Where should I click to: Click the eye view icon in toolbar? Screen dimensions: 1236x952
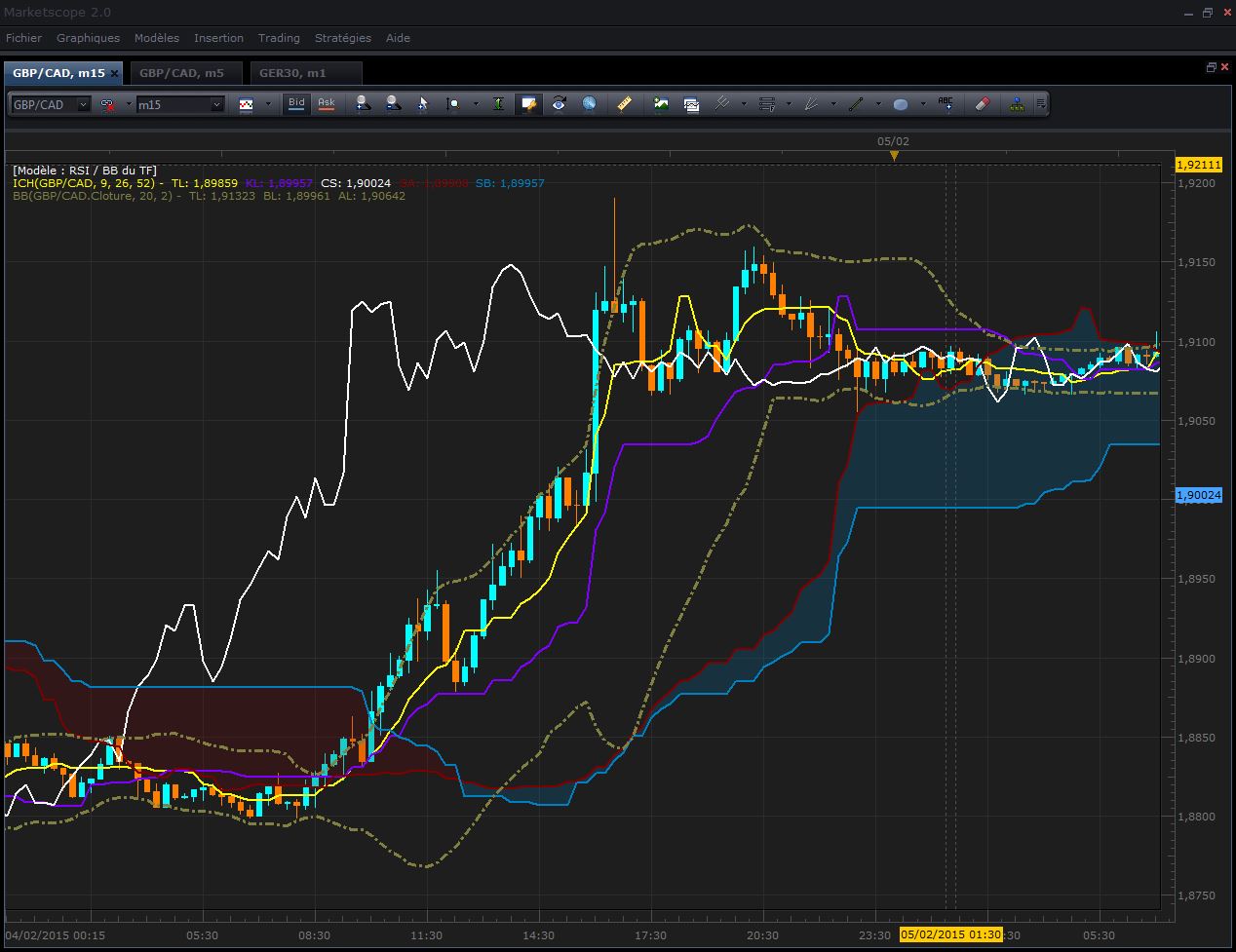click(x=559, y=103)
